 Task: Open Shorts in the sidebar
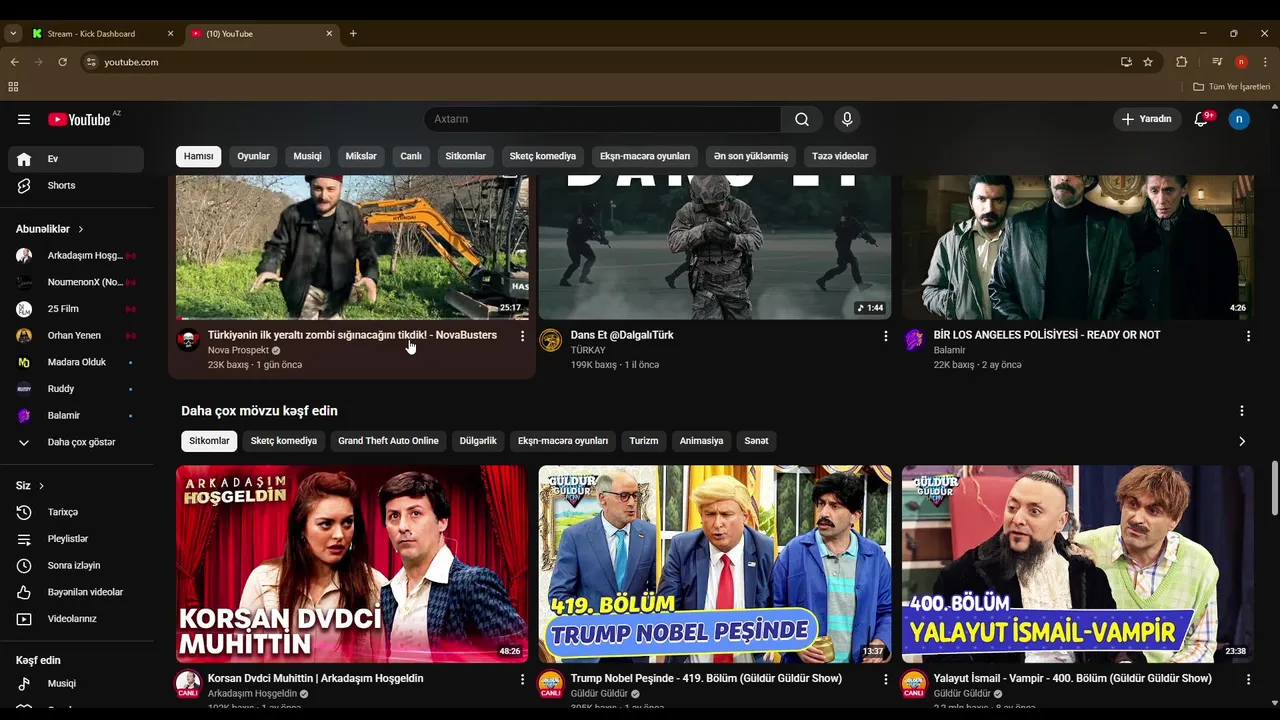coord(76,185)
